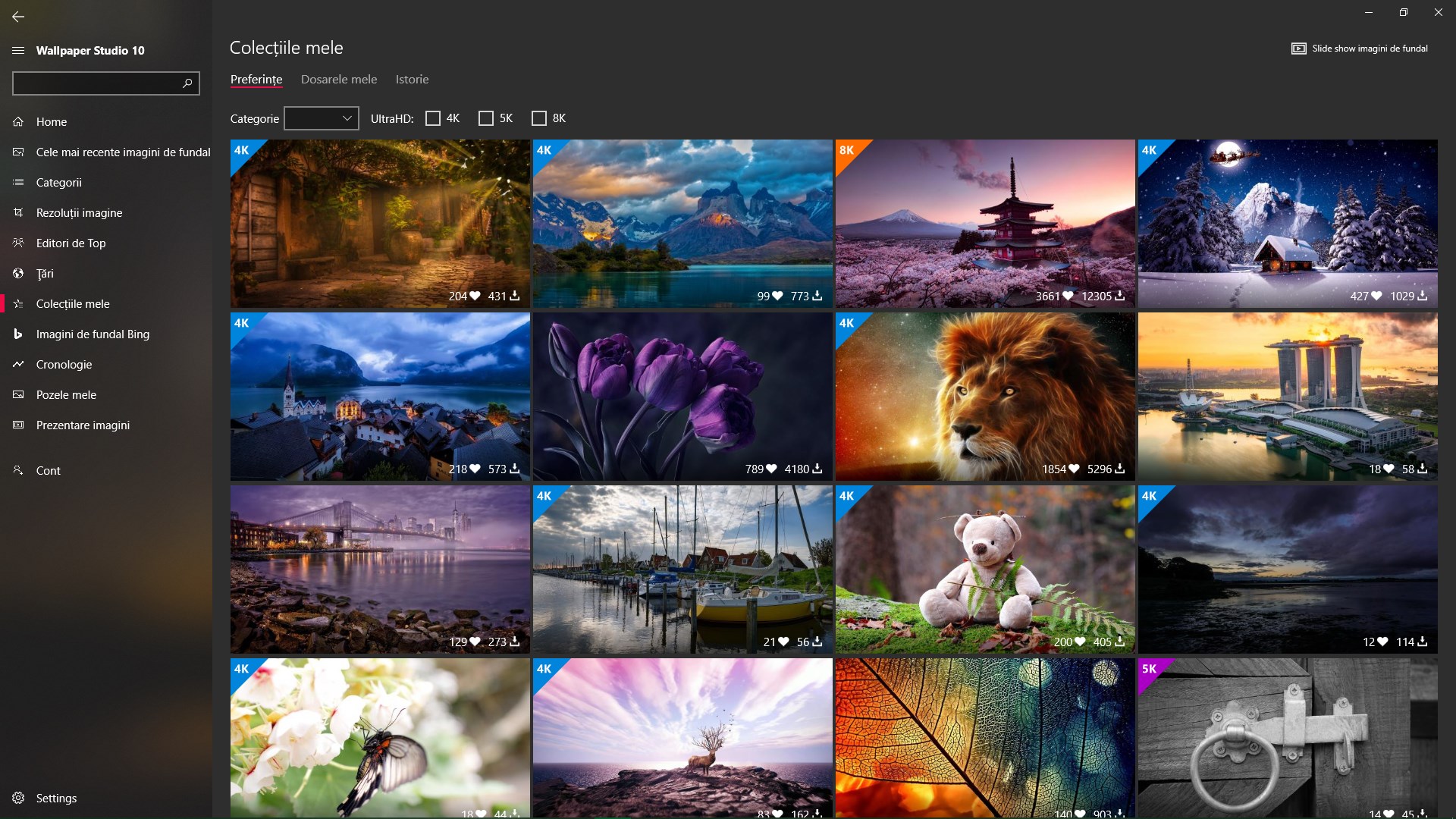Image resolution: width=1456 pixels, height=819 pixels.
Task: Click the hamburger menu icon
Action: pos(18,50)
